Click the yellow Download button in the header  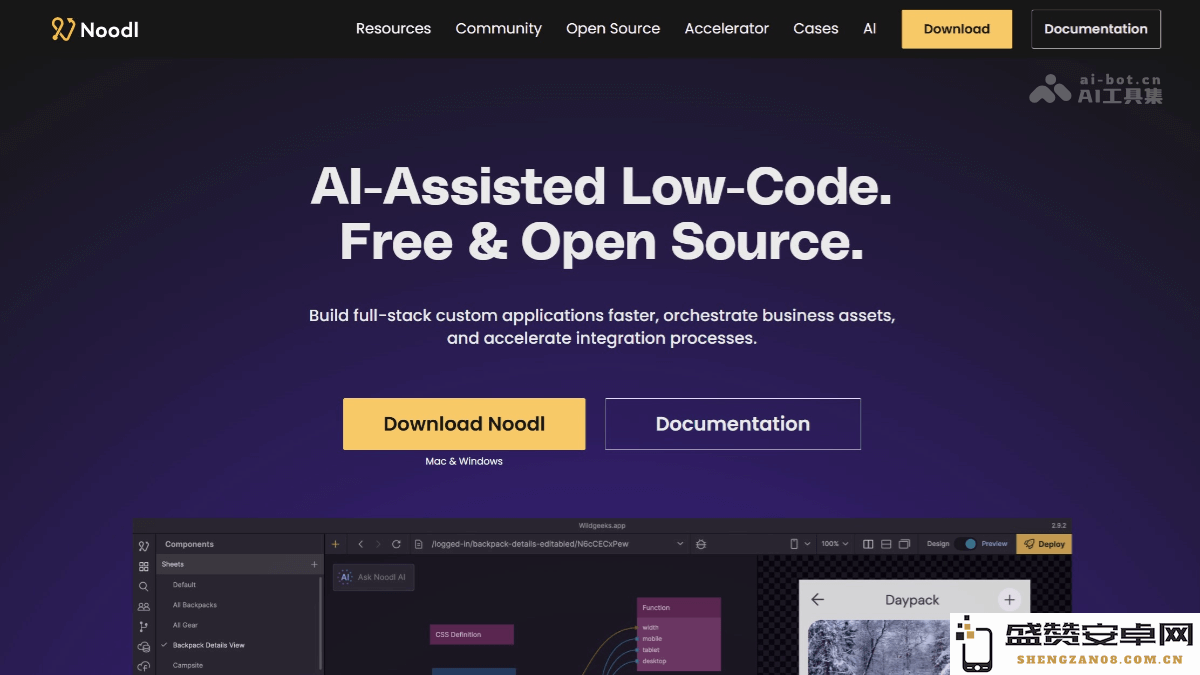pyautogui.click(x=957, y=29)
